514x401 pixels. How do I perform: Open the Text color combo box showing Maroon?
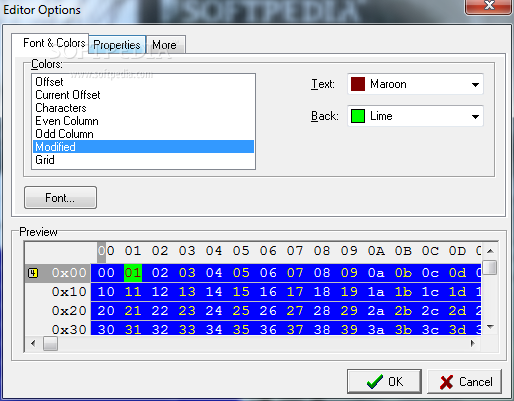[x=415, y=84]
